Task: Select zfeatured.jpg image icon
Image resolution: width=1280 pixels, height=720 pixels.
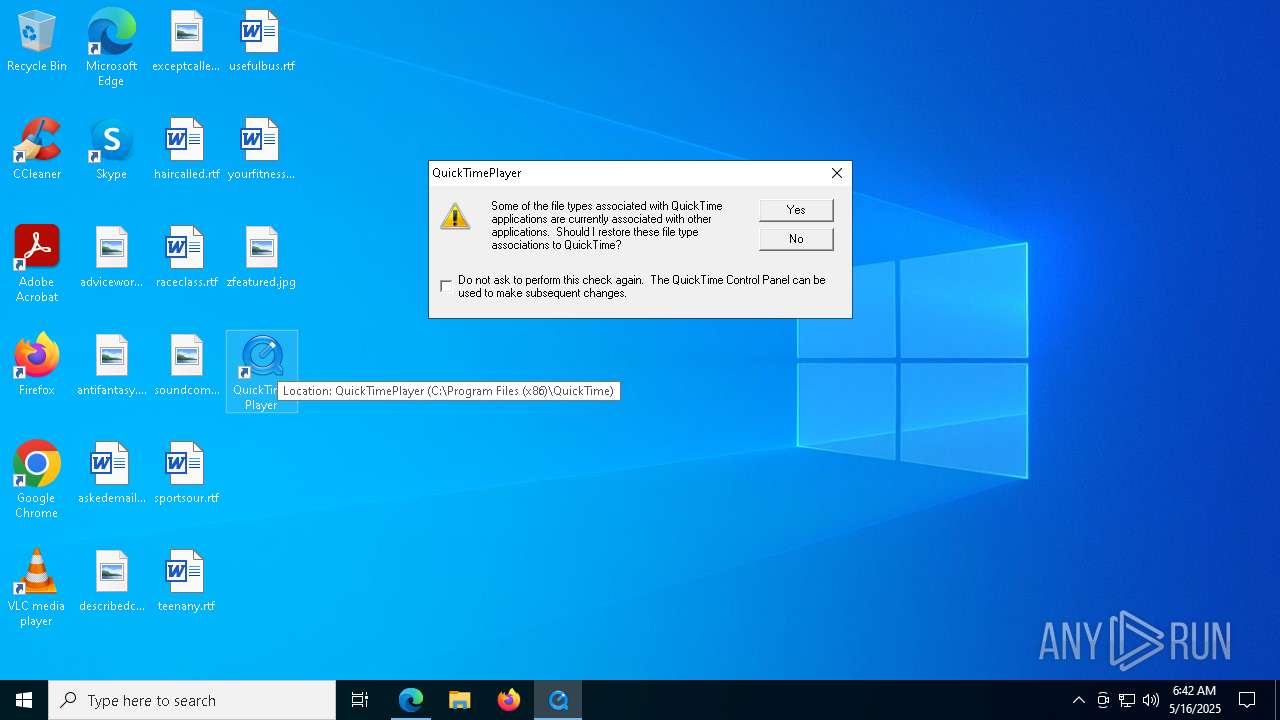Action: (x=261, y=257)
